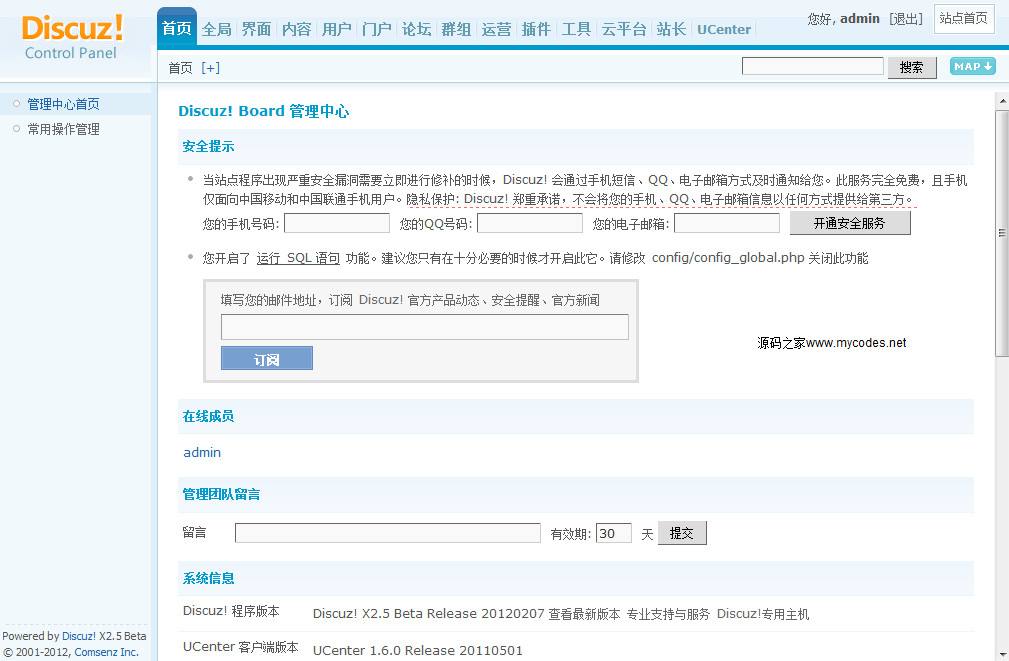Open 查看最新版本 link
1009x661 pixels.
pyautogui.click(x=582, y=613)
